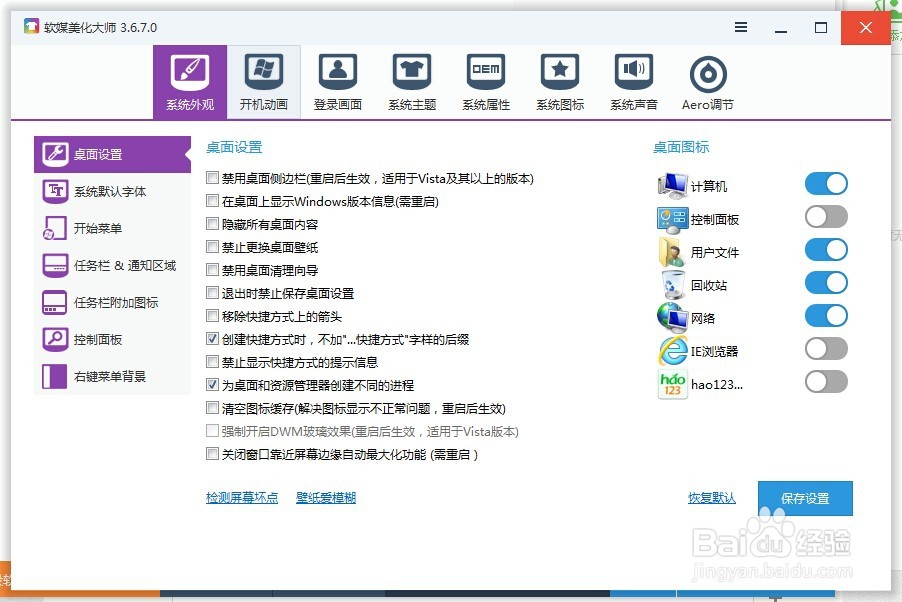Click the 回收站 recycle bin icon image
This screenshot has width=902, height=602.
point(672,285)
